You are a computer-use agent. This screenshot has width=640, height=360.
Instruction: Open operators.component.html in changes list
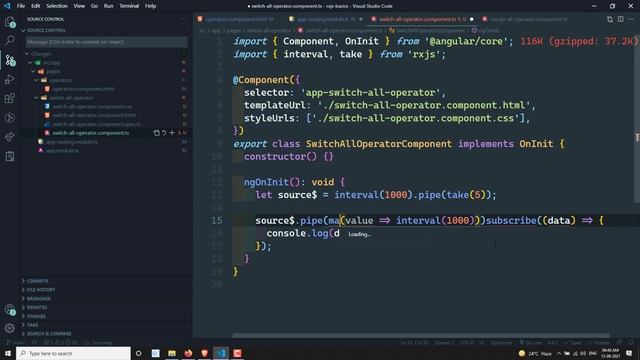pos(83,89)
